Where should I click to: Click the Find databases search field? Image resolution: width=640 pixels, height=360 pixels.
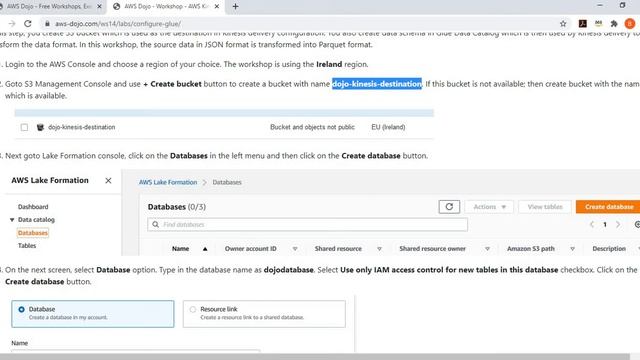[307, 224]
